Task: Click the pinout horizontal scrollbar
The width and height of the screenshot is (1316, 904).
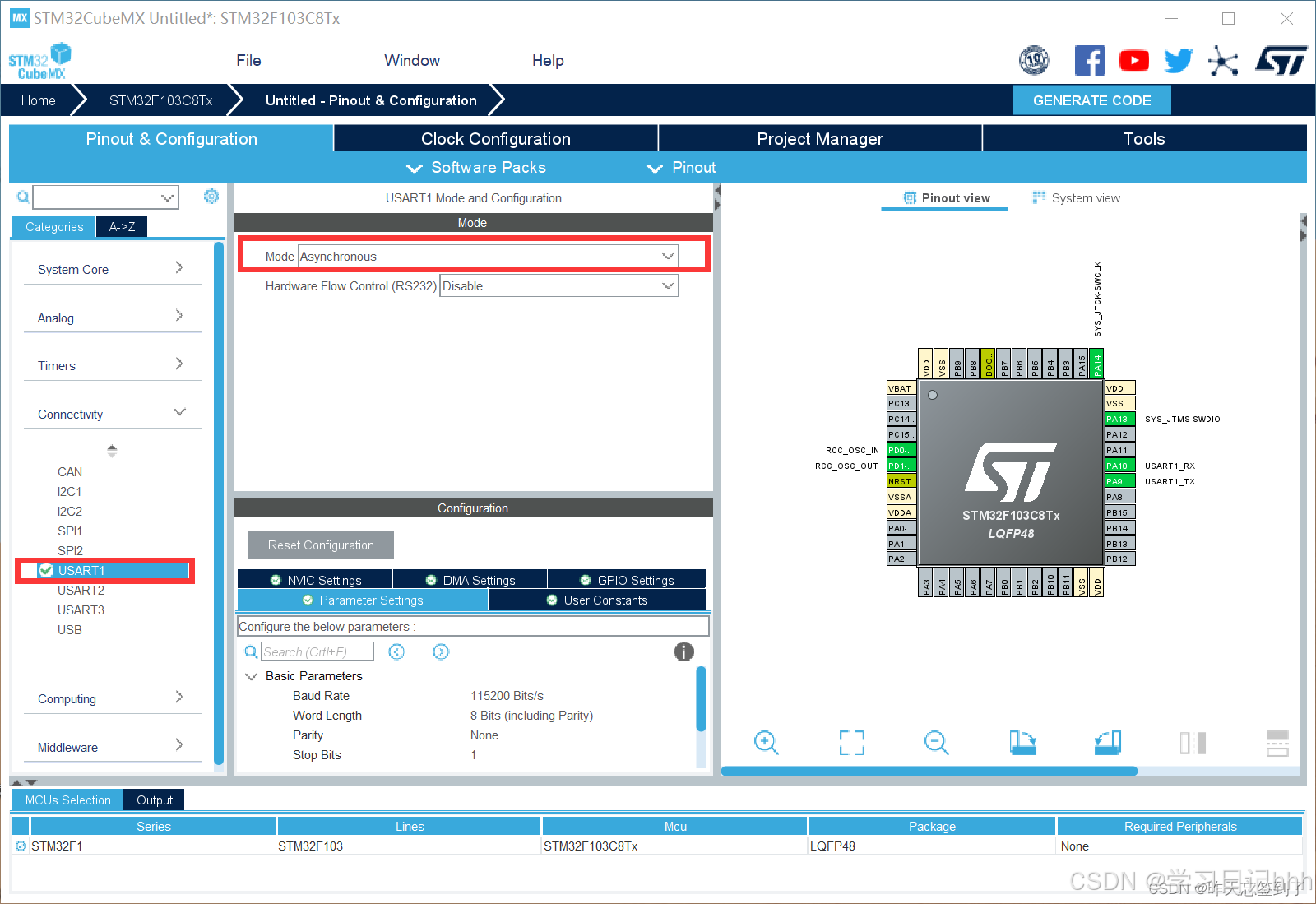Action: pos(929,771)
